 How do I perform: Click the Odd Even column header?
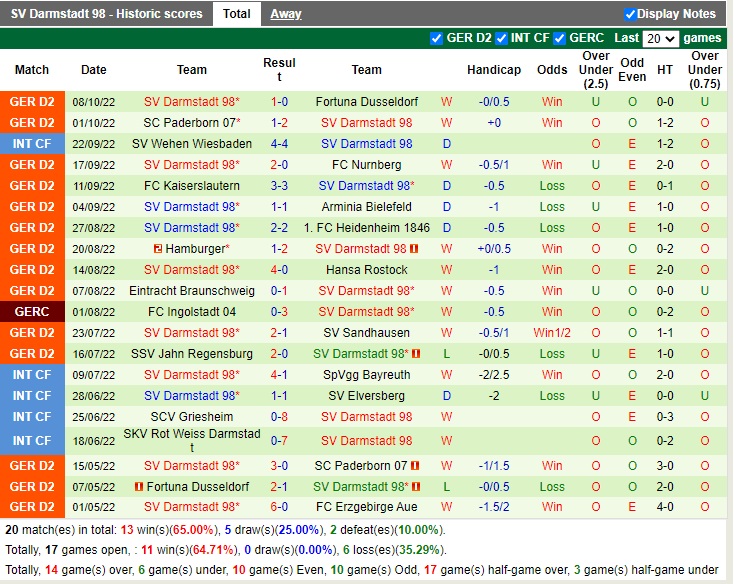coord(632,70)
